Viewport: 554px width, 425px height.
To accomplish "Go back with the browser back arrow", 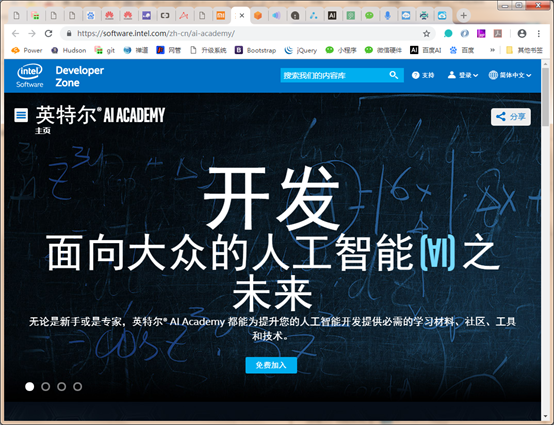I will point(15,34).
